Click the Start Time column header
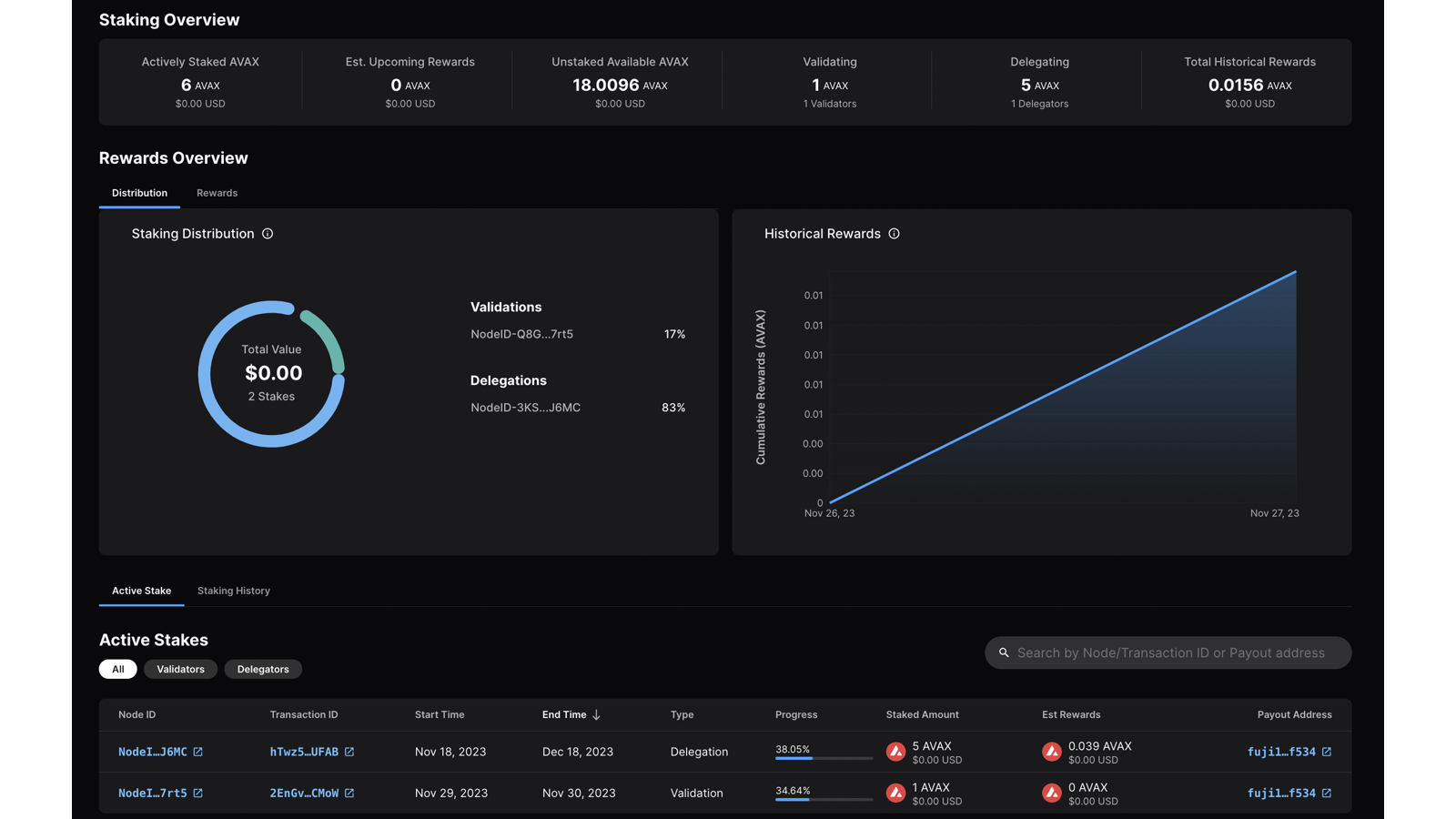1456x819 pixels. pyautogui.click(x=440, y=715)
